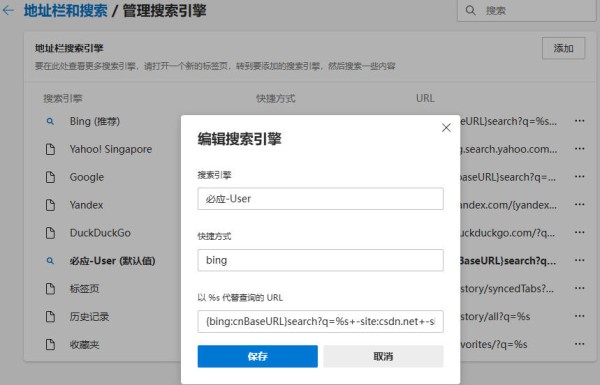Select the Yahoo! Singapore engine name
600x385 pixels.
111,149
